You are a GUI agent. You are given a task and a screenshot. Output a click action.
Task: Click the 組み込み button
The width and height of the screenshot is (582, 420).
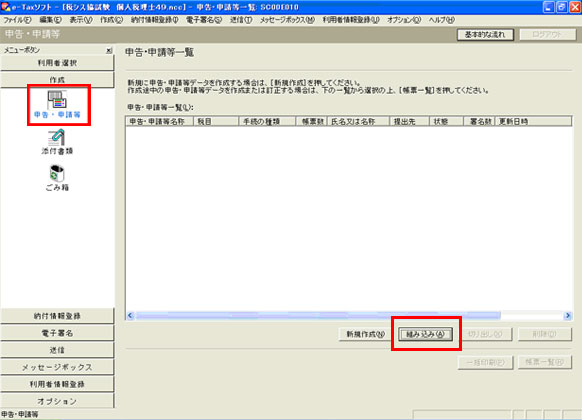(425, 334)
